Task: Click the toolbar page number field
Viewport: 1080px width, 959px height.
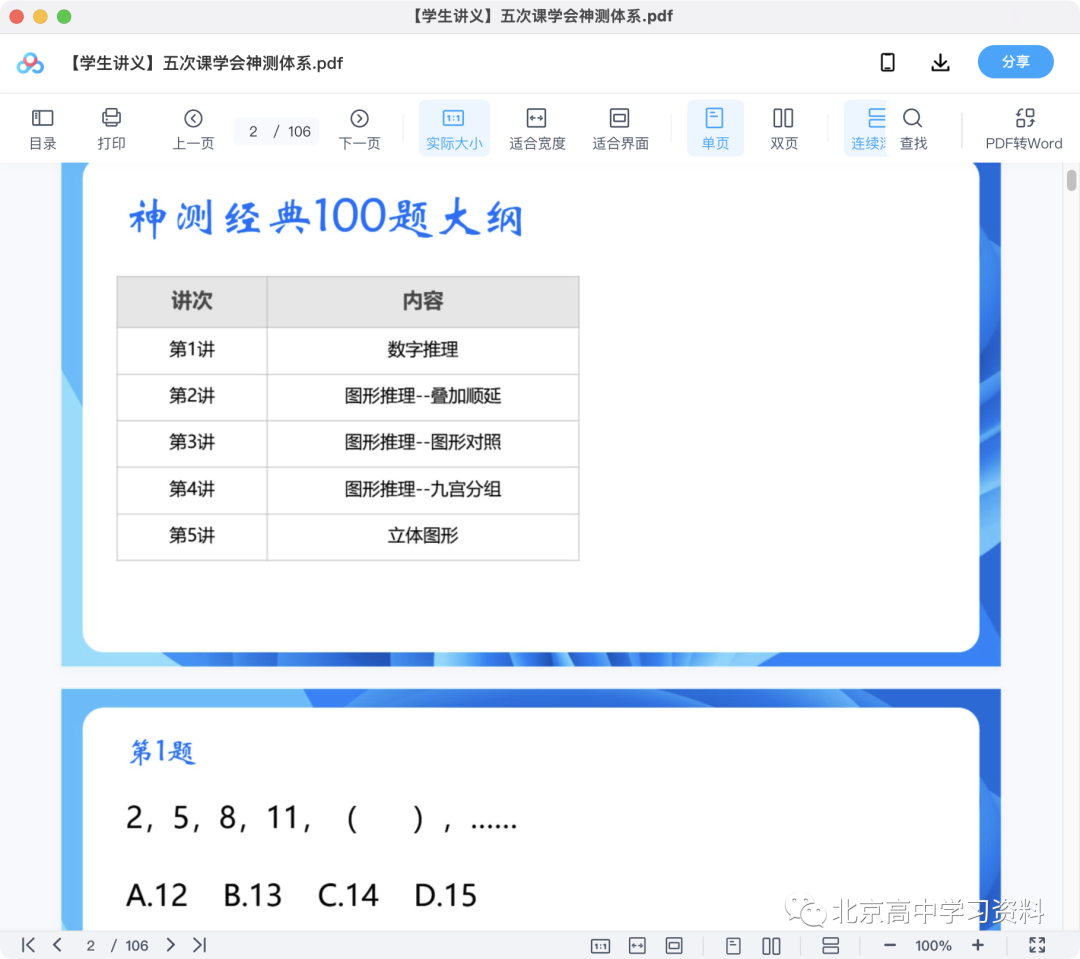Action: (253, 132)
